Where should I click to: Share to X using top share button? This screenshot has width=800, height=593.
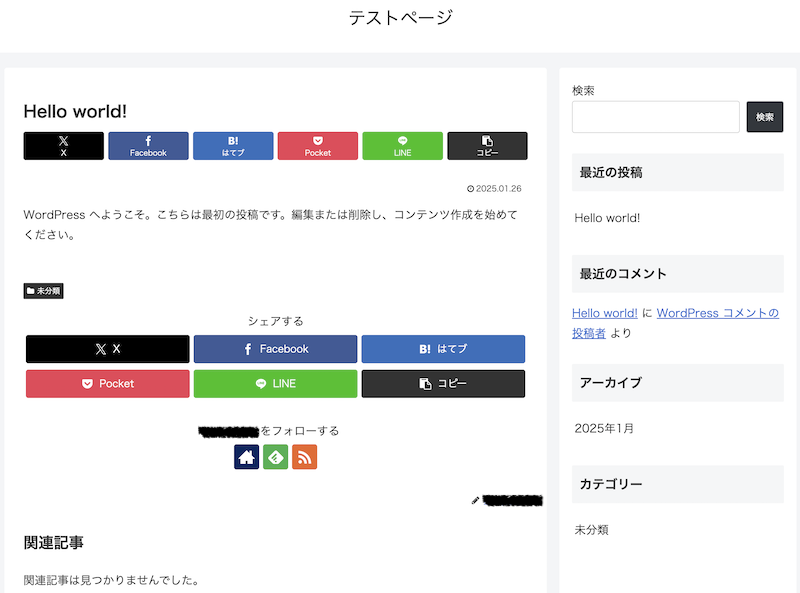(63, 146)
